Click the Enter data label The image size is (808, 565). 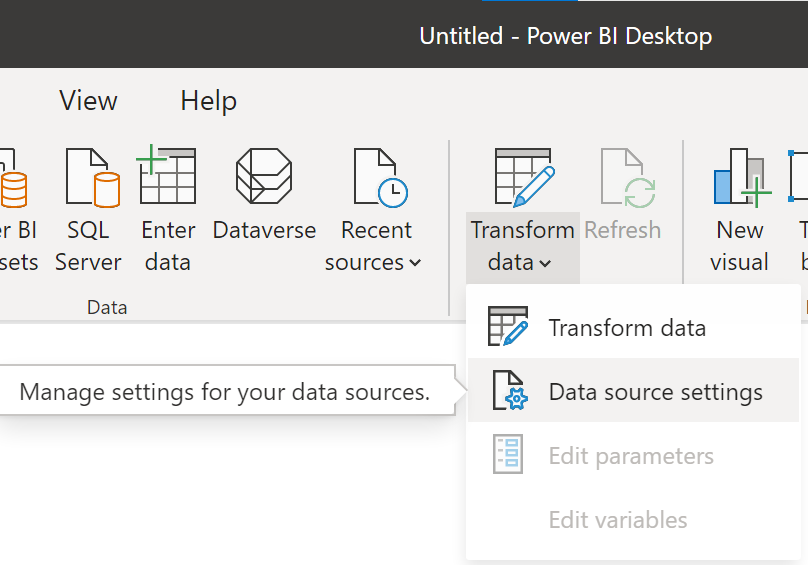[168, 245]
